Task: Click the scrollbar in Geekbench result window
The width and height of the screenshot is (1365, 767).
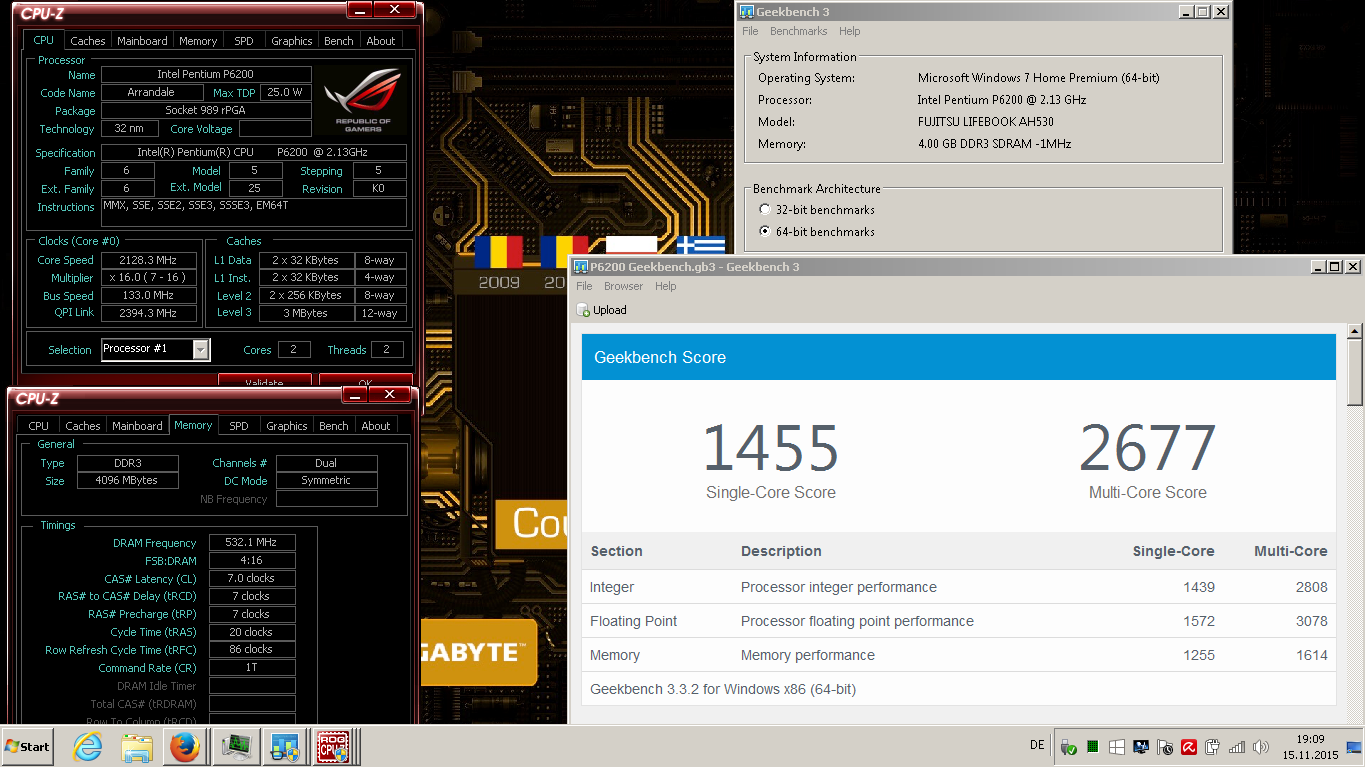Action: click(1356, 372)
